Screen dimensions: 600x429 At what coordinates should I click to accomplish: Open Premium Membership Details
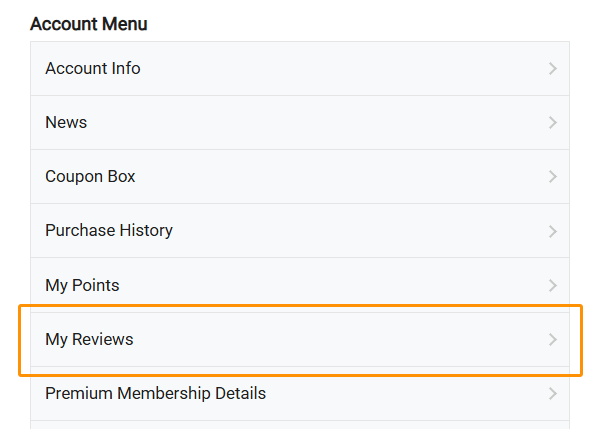pyautogui.click(x=300, y=394)
